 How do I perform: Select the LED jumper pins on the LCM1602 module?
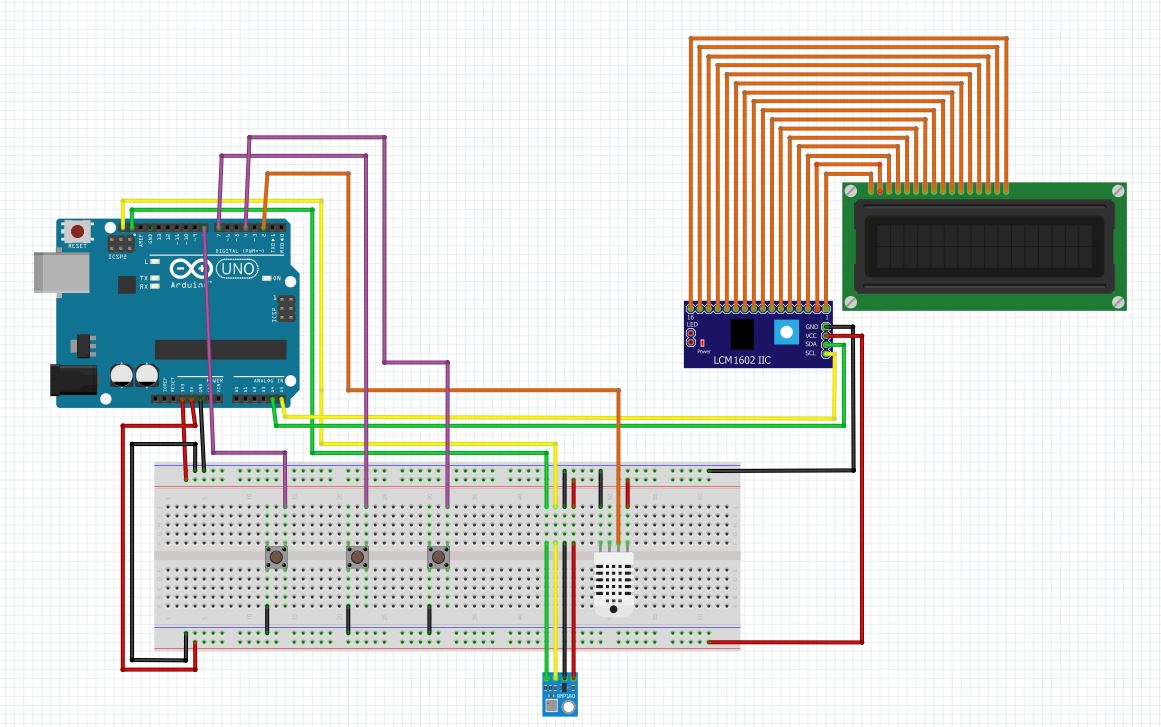691,338
